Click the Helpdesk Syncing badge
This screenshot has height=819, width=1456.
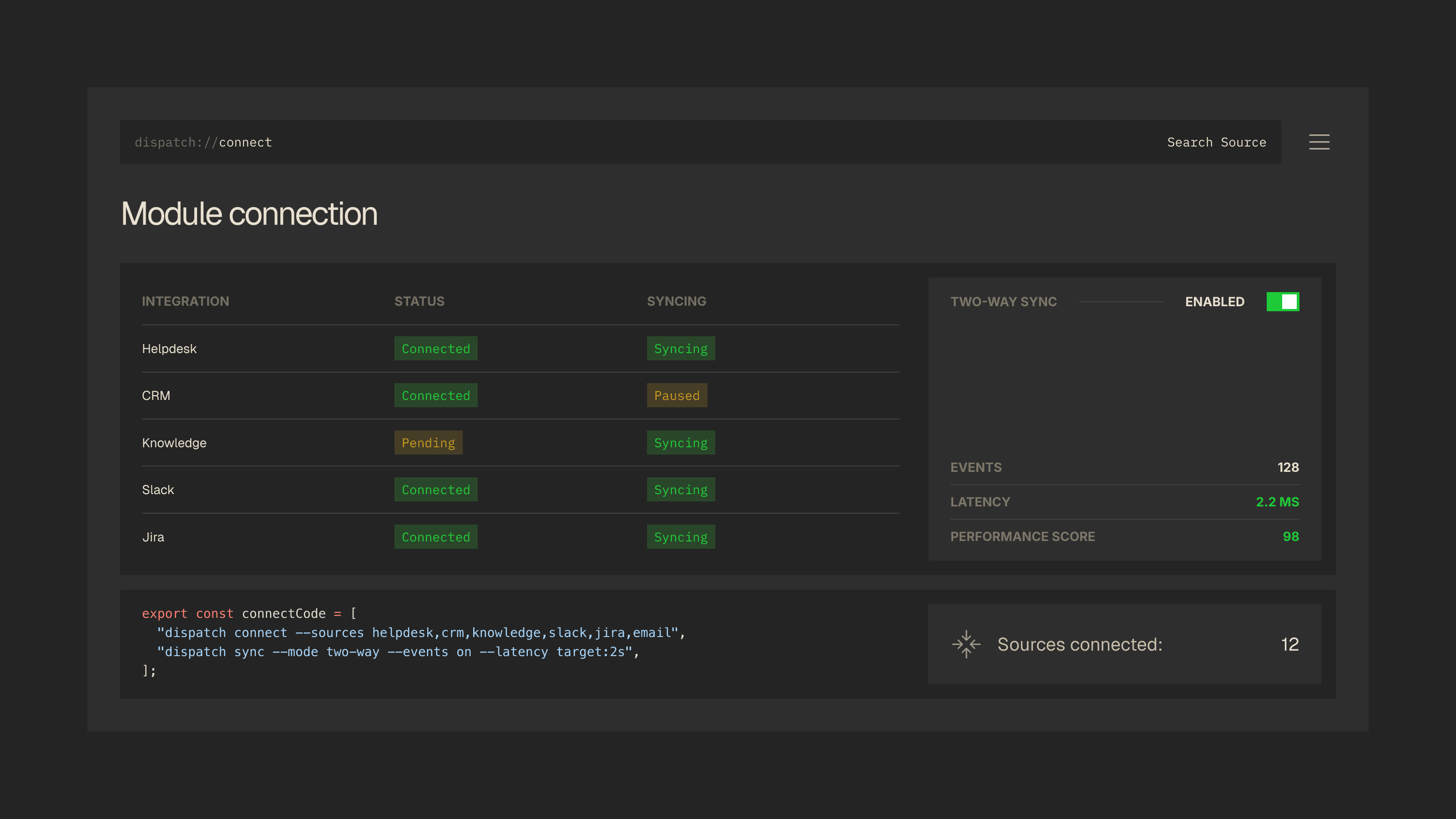click(x=681, y=349)
